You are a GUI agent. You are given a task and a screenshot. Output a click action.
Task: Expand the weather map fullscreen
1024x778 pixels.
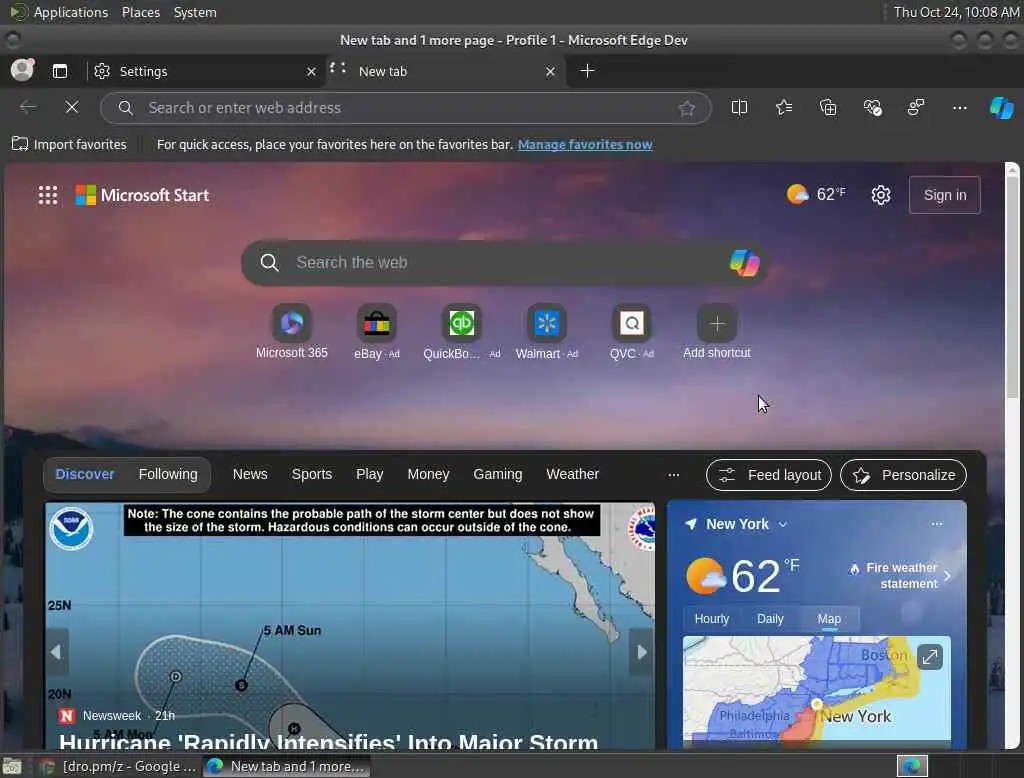point(929,656)
